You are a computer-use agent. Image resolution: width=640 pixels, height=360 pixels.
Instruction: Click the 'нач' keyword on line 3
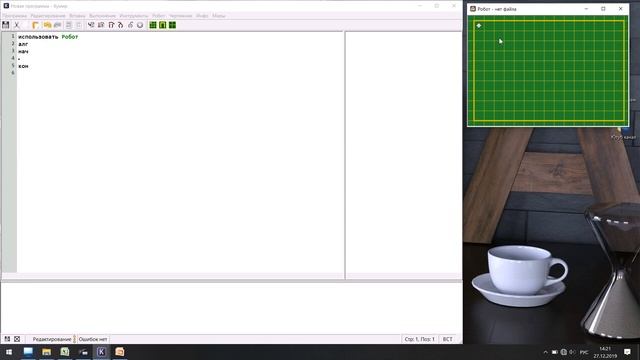tap(23, 51)
